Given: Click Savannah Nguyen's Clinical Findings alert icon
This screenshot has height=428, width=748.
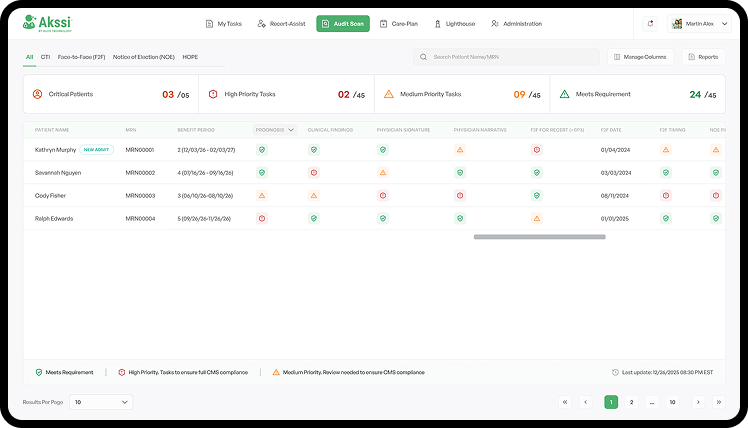Looking at the screenshot, I should coord(313,173).
